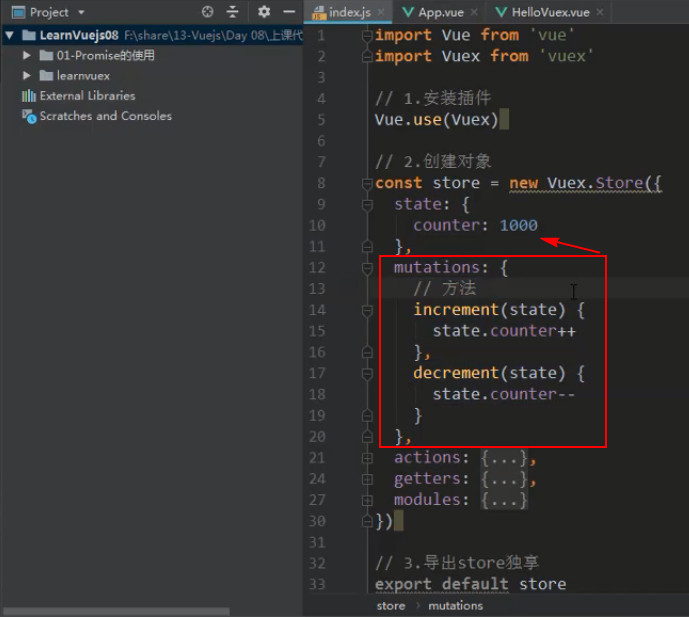
Task: Click the mutations breadcrumb
Action: coord(455,606)
